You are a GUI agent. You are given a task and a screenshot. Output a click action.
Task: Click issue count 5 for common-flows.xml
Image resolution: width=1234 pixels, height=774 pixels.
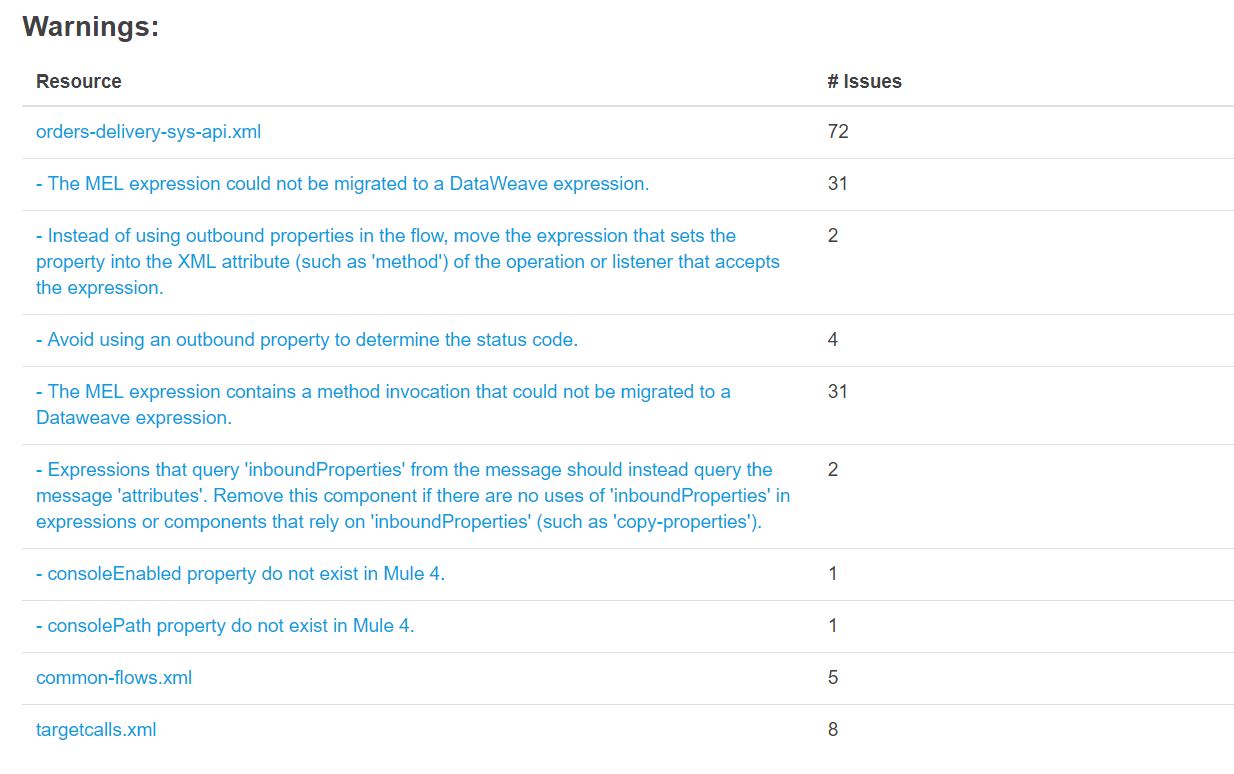[x=833, y=678]
